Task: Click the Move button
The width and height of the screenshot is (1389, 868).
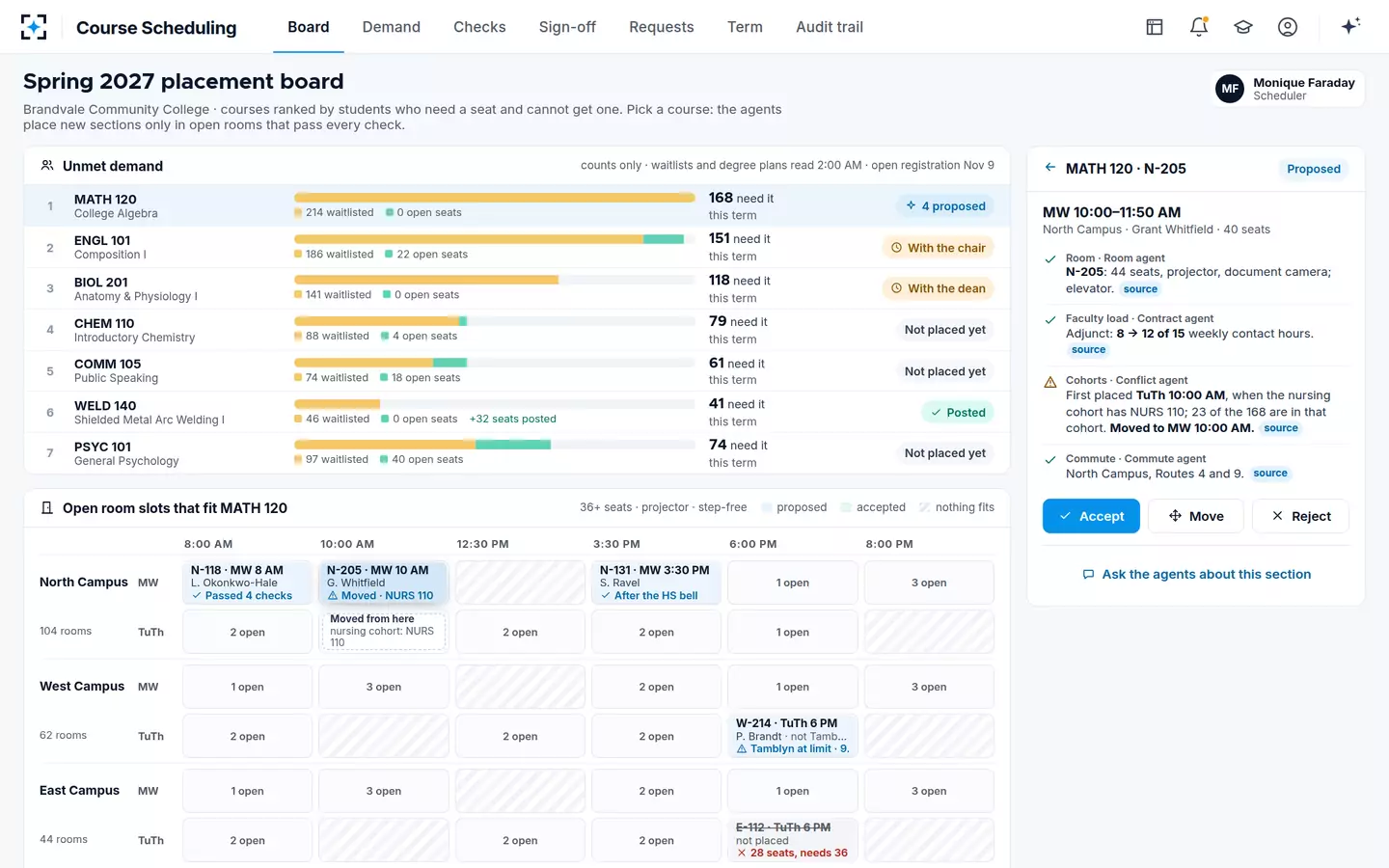Action: (x=1196, y=516)
